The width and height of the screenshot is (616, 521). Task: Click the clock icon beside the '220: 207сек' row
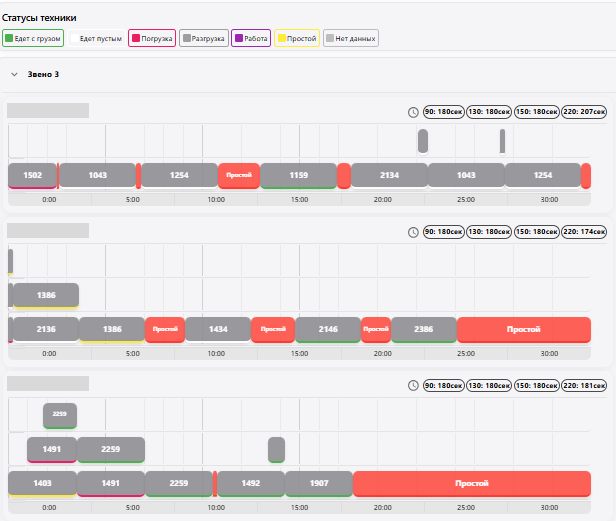coord(413,112)
